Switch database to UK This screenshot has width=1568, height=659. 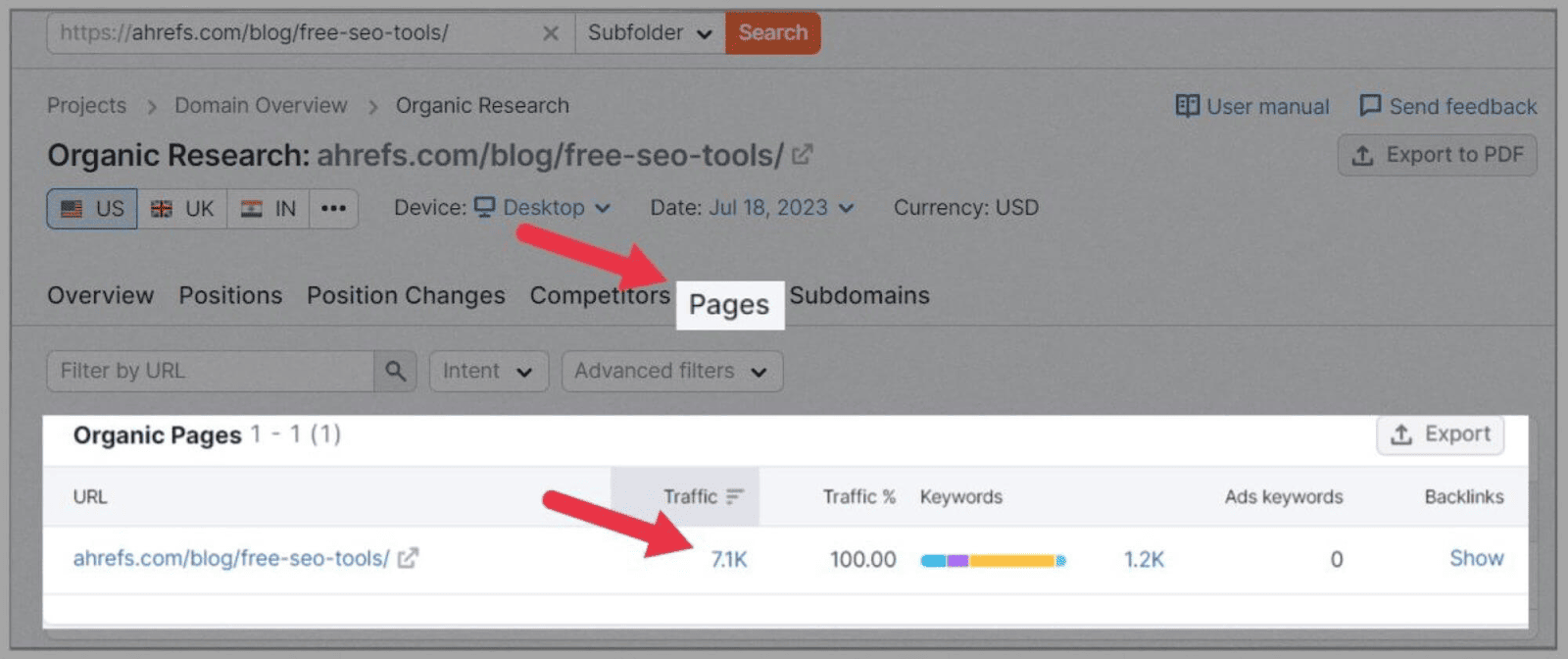pos(182,208)
